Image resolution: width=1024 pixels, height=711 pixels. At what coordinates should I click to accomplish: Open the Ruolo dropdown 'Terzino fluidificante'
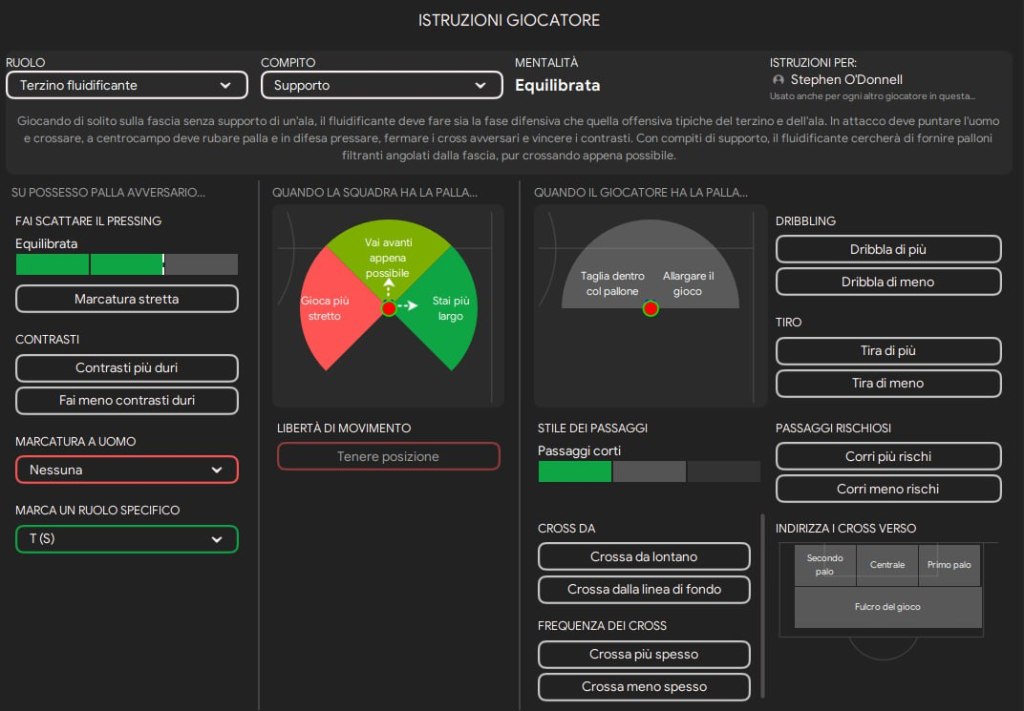(x=127, y=85)
